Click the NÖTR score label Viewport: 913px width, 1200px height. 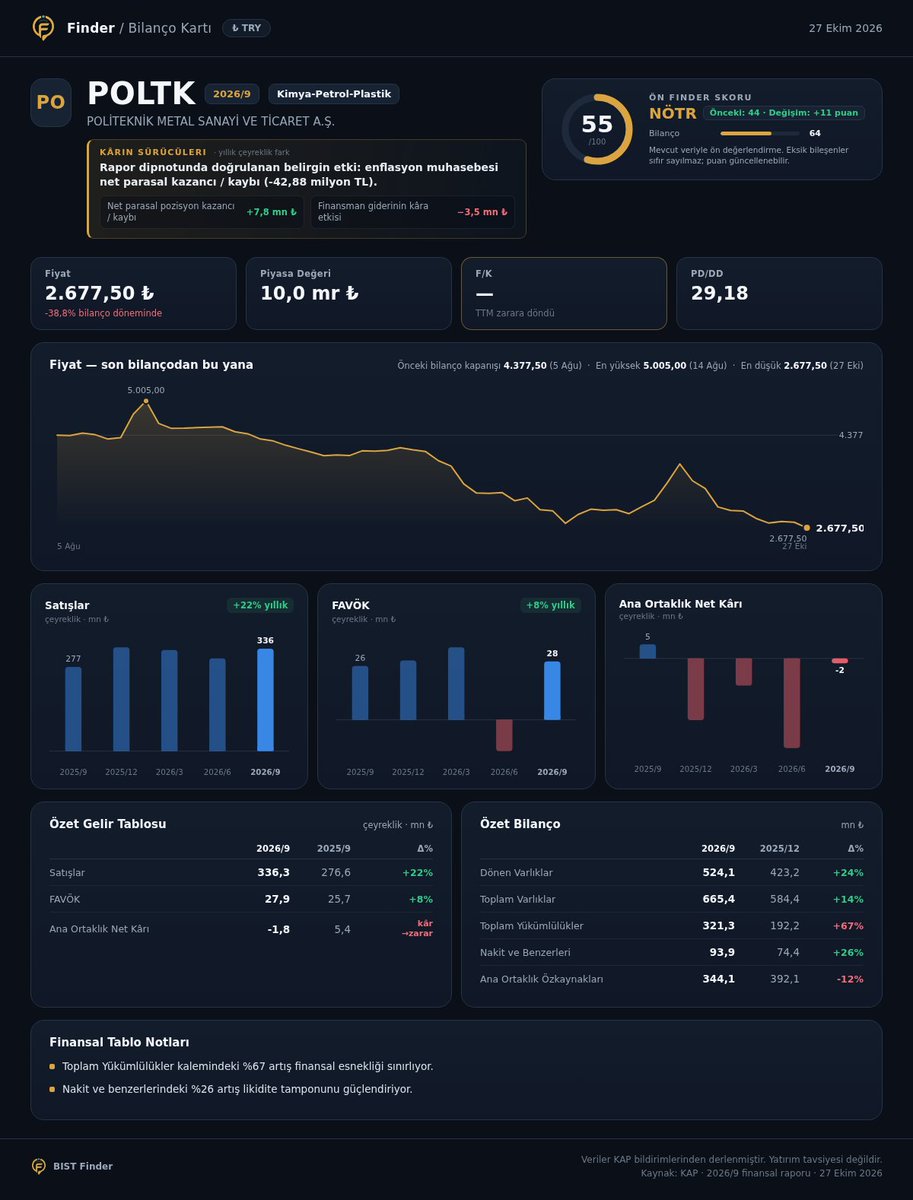coord(673,113)
